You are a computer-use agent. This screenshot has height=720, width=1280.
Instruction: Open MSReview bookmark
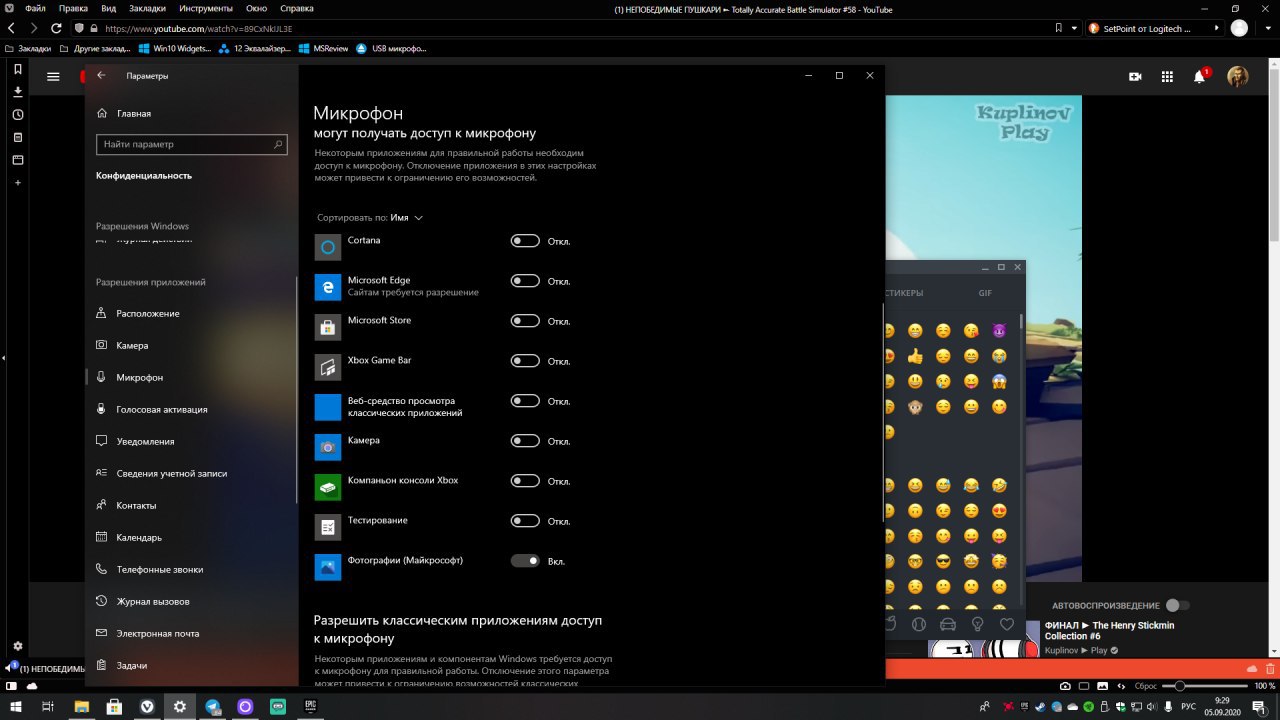(x=322, y=48)
